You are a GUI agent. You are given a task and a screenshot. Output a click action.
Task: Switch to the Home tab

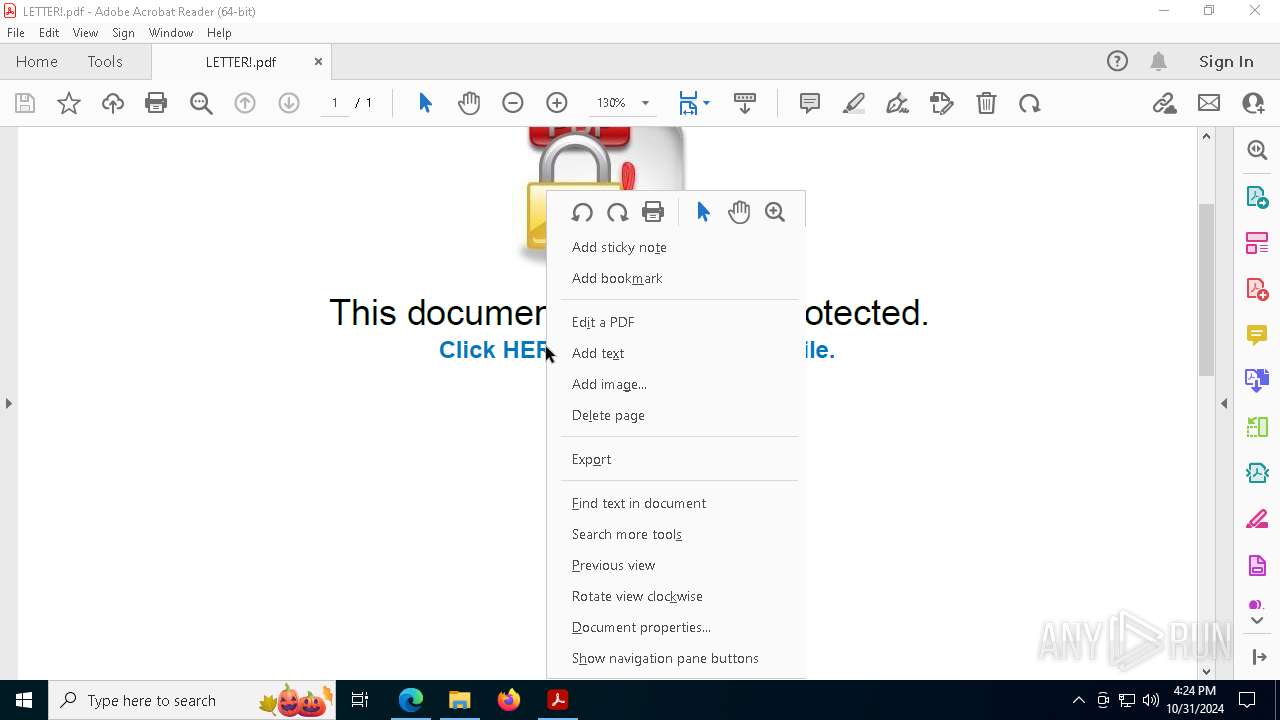coord(37,61)
